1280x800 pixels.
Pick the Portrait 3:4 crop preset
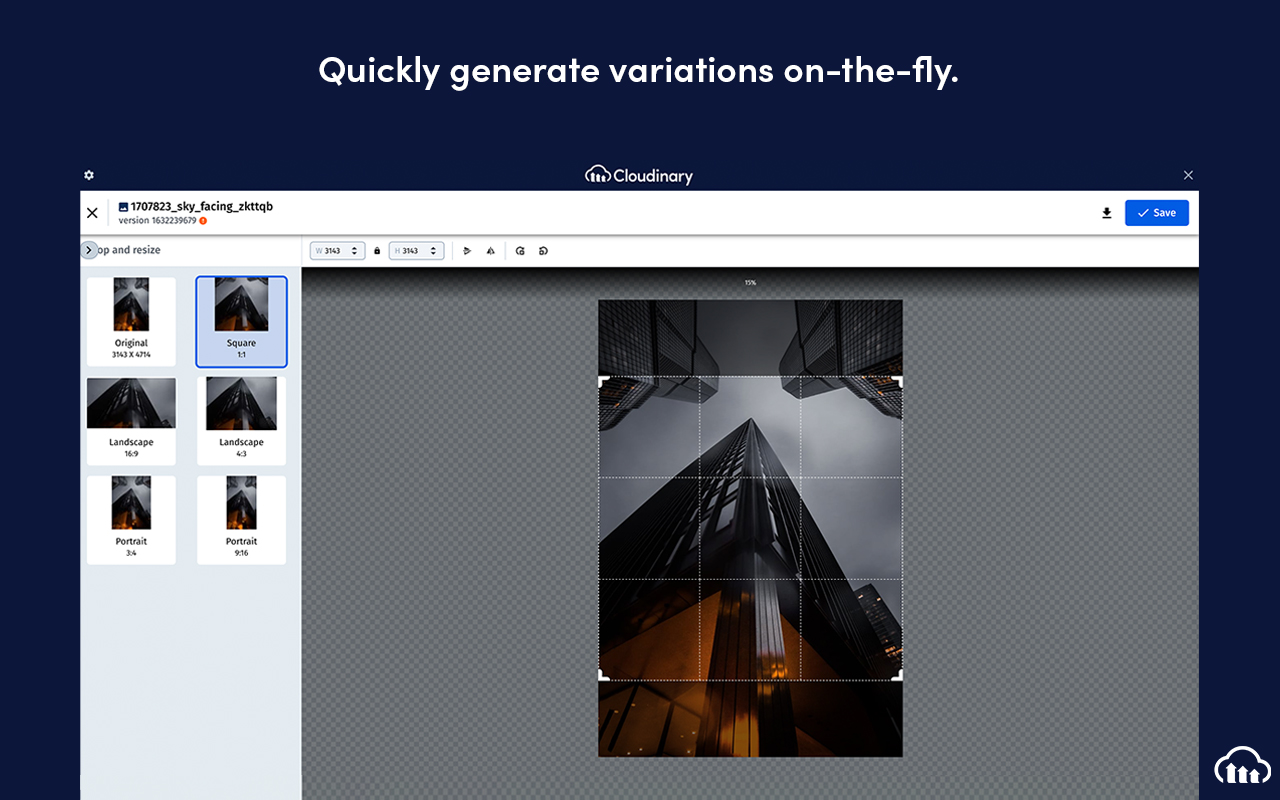tap(131, 520)
